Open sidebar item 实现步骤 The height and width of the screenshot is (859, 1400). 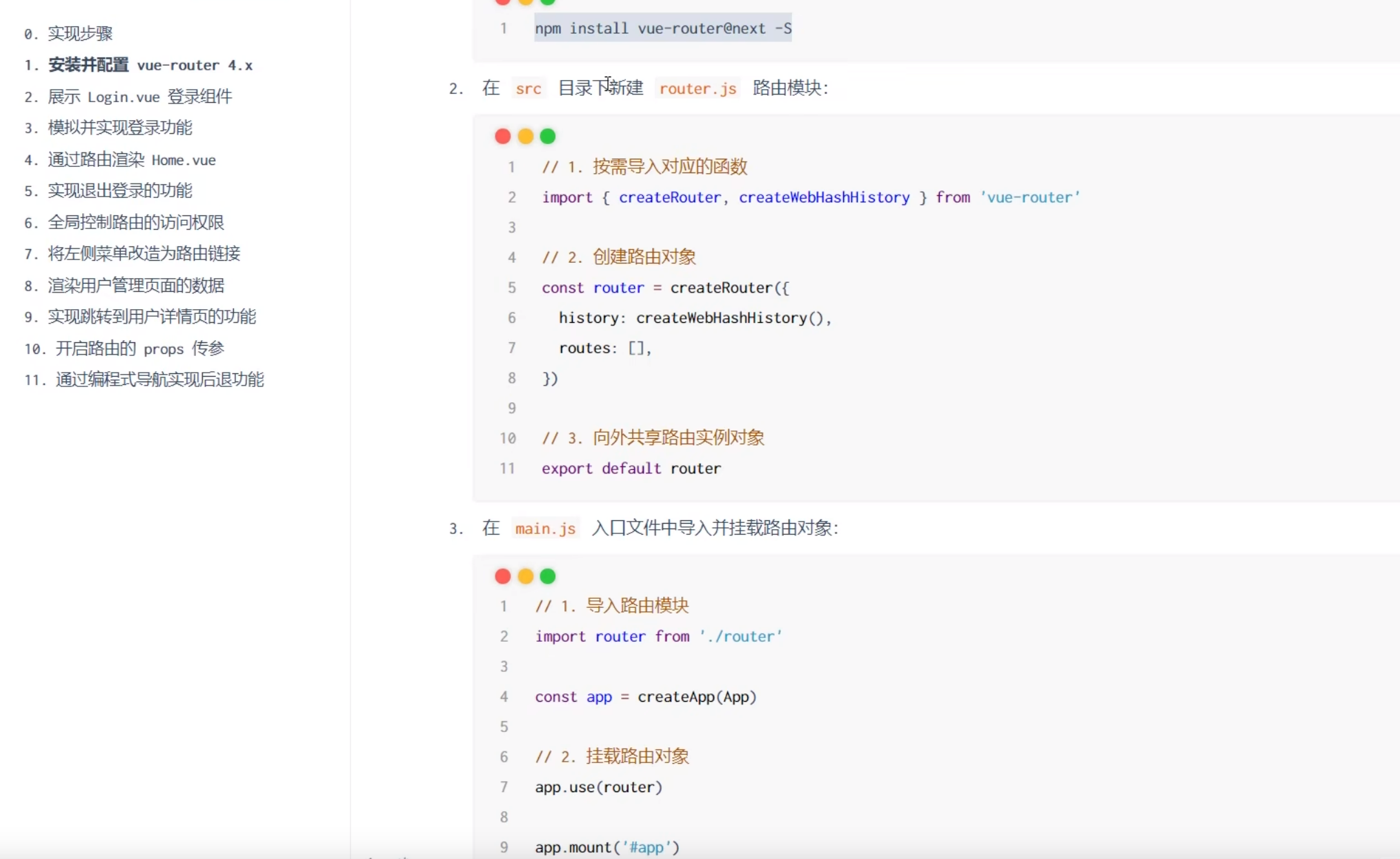(79, 33)
